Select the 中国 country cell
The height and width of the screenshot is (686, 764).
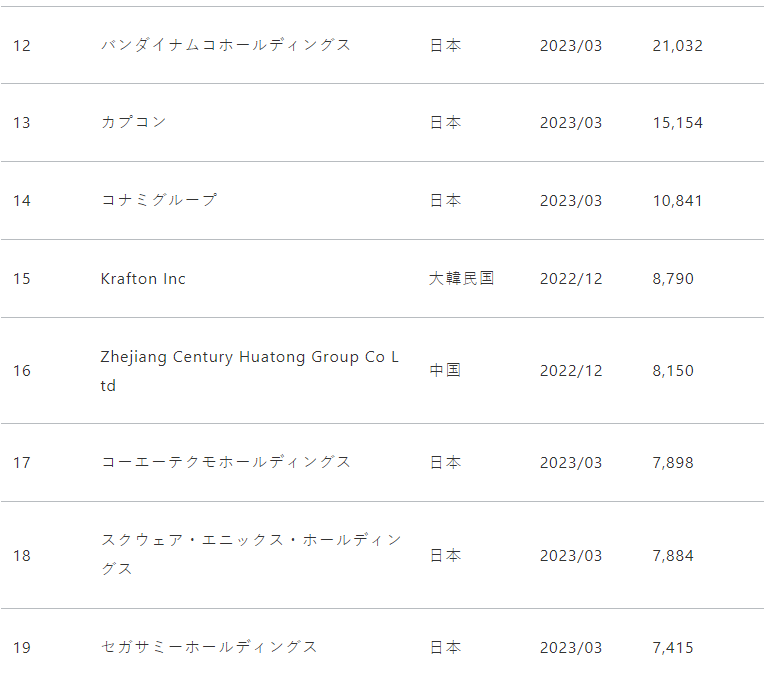tap(446, 370)
